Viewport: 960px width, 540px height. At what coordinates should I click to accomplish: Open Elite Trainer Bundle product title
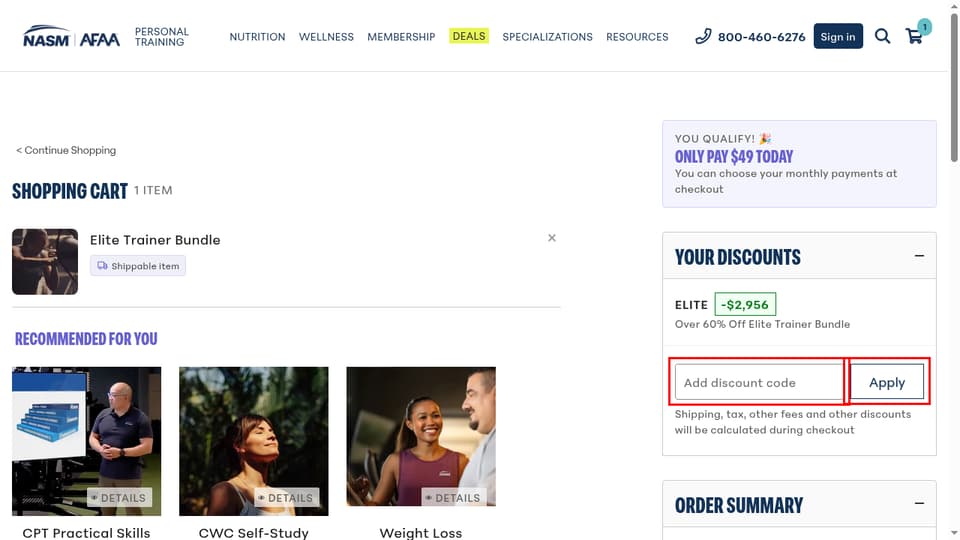(x=155, y=240)
